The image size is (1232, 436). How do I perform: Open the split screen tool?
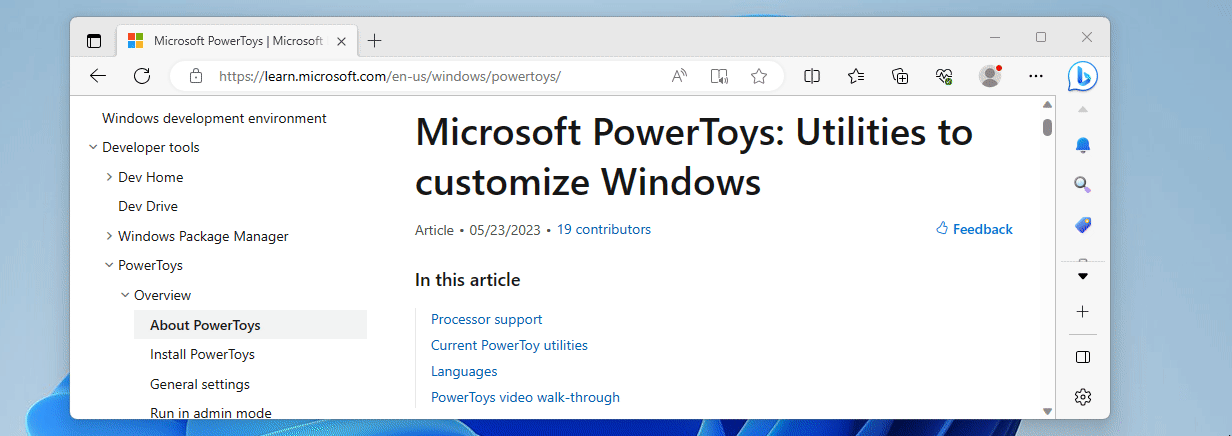(x=813, y=76)
